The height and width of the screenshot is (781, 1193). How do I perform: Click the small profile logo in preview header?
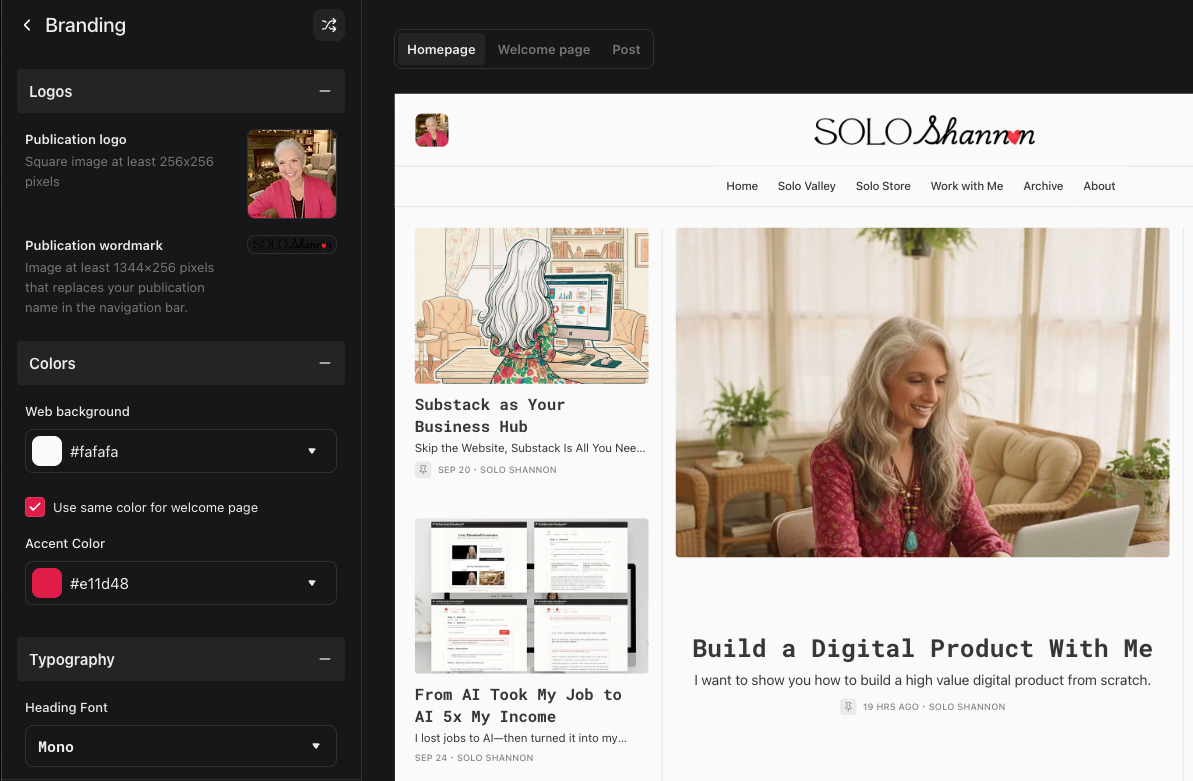431,130
